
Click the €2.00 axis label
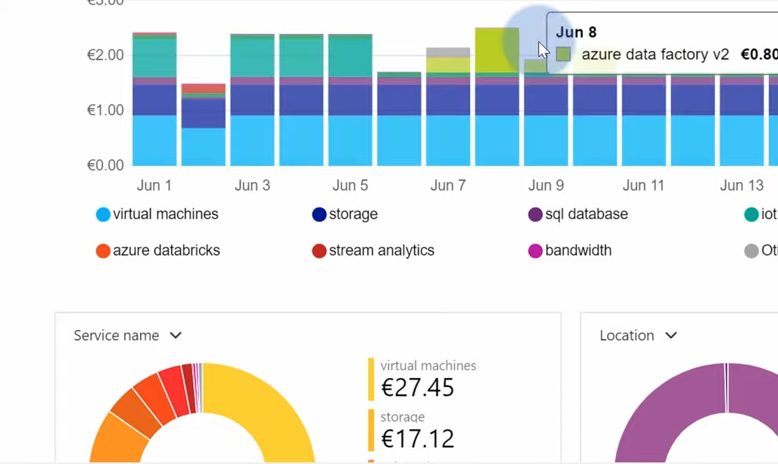tap(105, 55)
